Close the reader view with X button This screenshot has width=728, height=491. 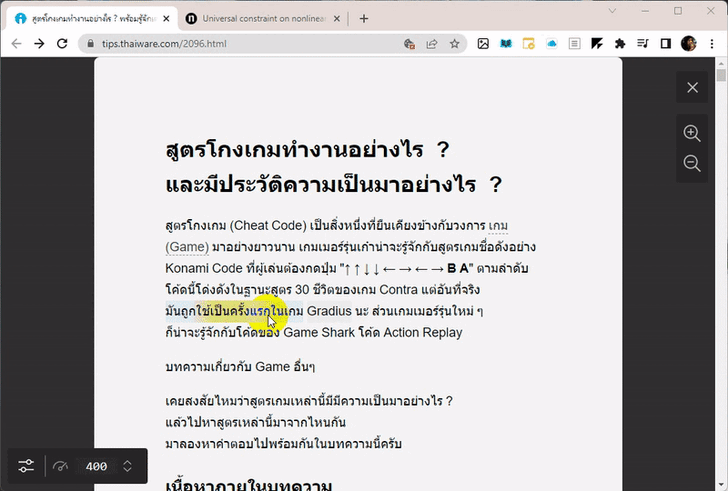[x=692, y=87]
